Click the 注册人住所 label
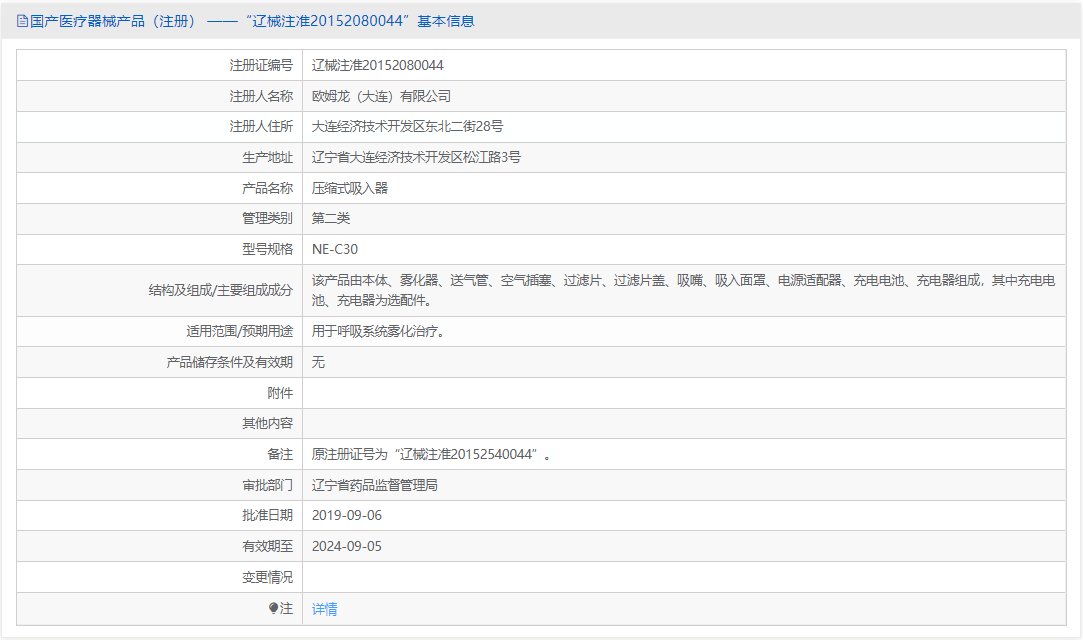 [x=261, y=126]
